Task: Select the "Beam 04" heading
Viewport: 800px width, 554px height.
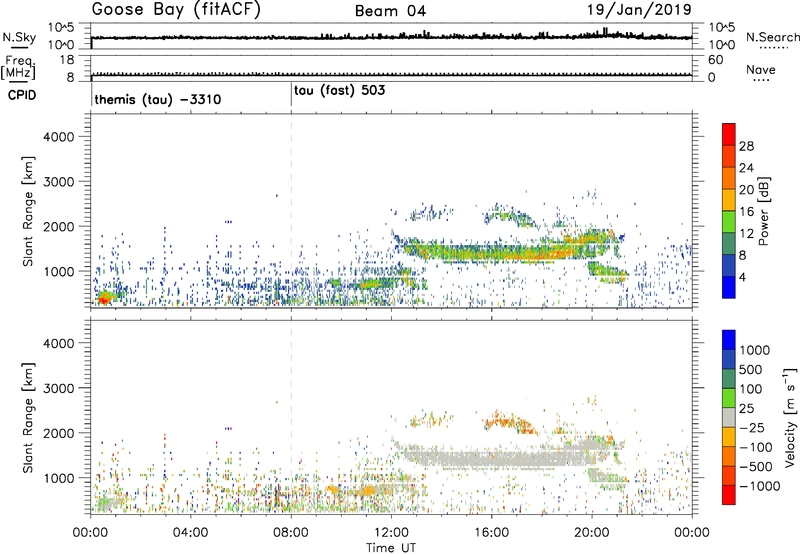Action: tap(390, 11)
